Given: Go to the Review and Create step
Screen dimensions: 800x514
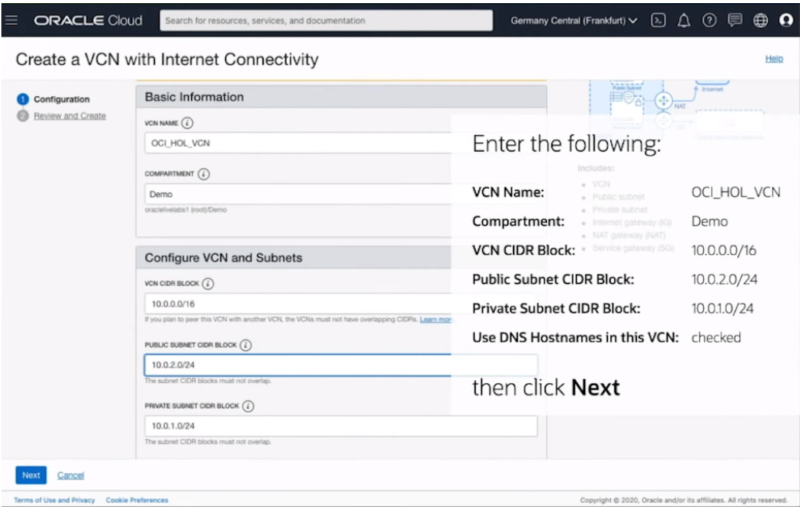Looking at the screenshot, I should tap(69, 116).
